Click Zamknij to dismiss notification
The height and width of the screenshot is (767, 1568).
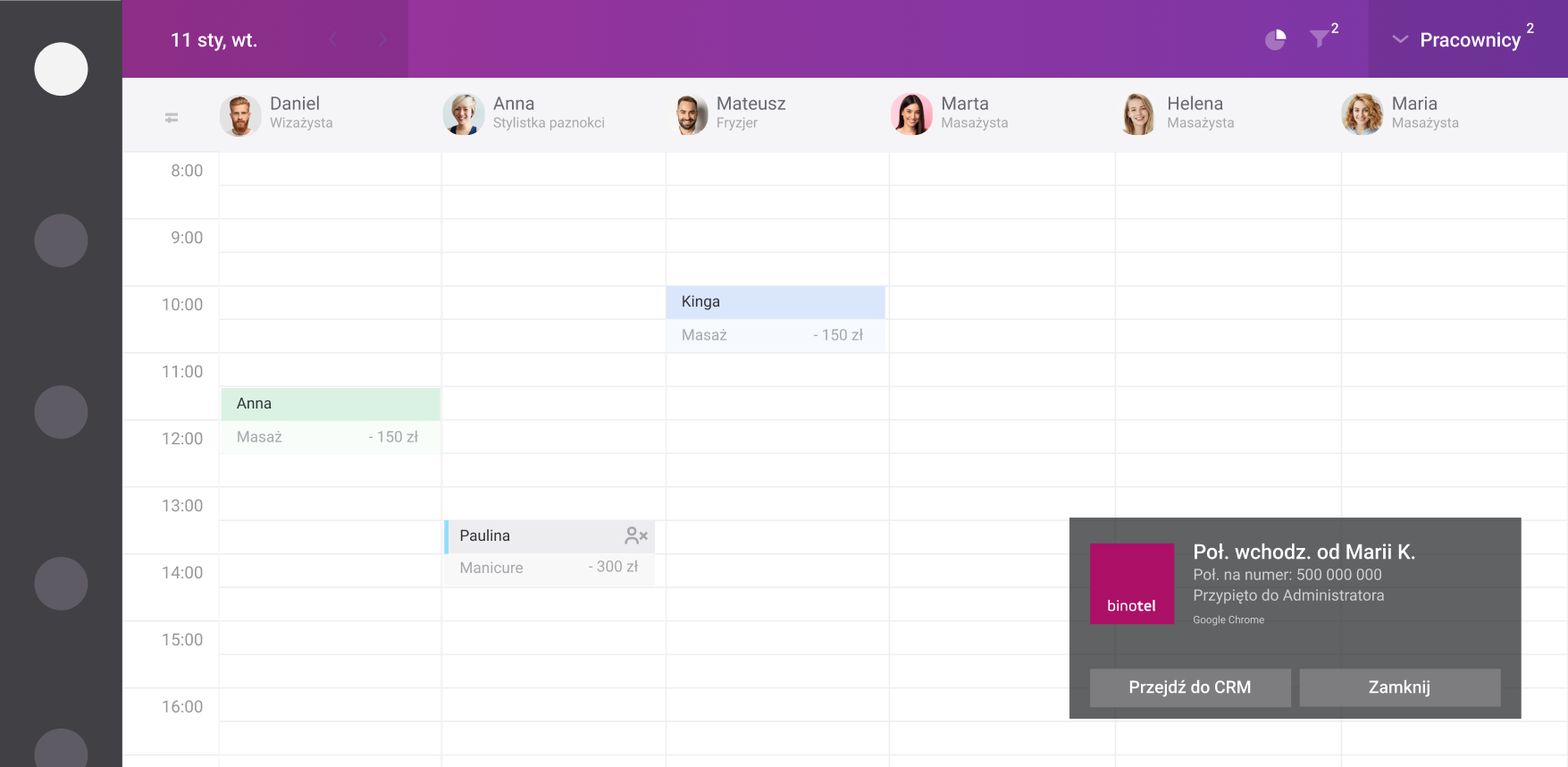coord(1400,687)
